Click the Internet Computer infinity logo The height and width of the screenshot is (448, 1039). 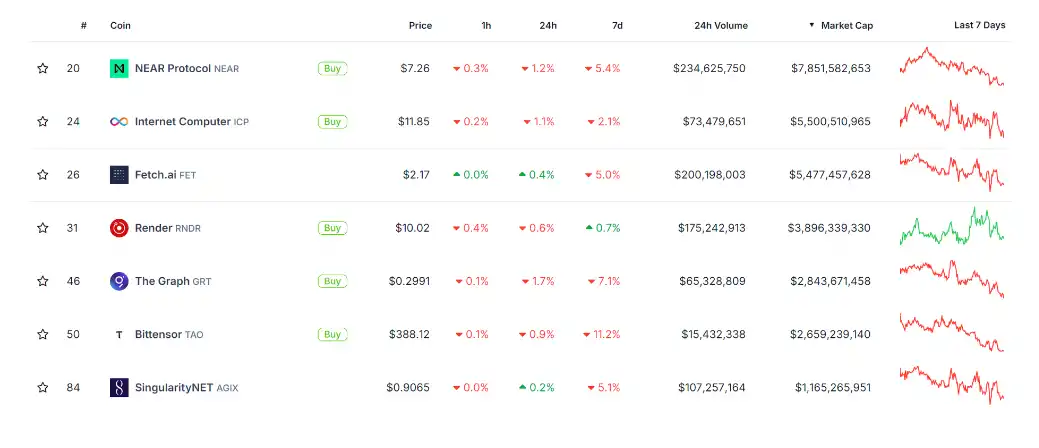coord(119,121)
